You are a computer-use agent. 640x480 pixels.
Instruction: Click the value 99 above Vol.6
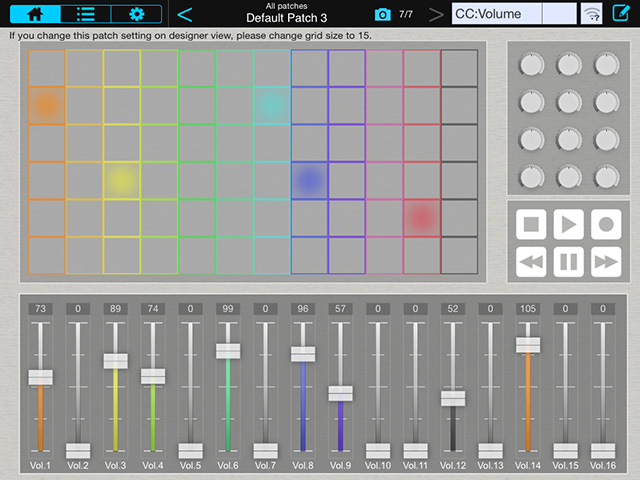228,309
